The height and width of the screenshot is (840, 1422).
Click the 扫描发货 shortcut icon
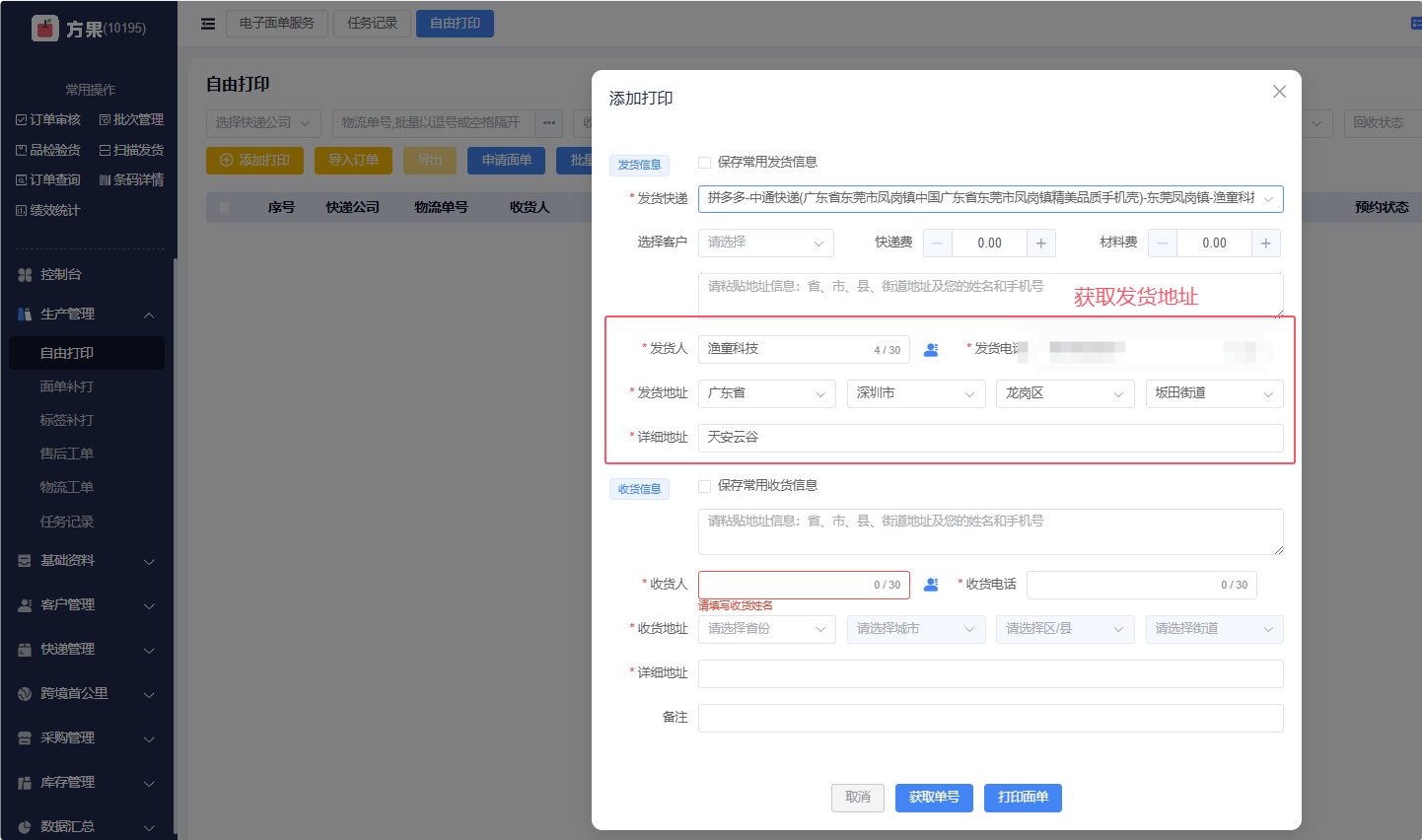tap(105, 151)
